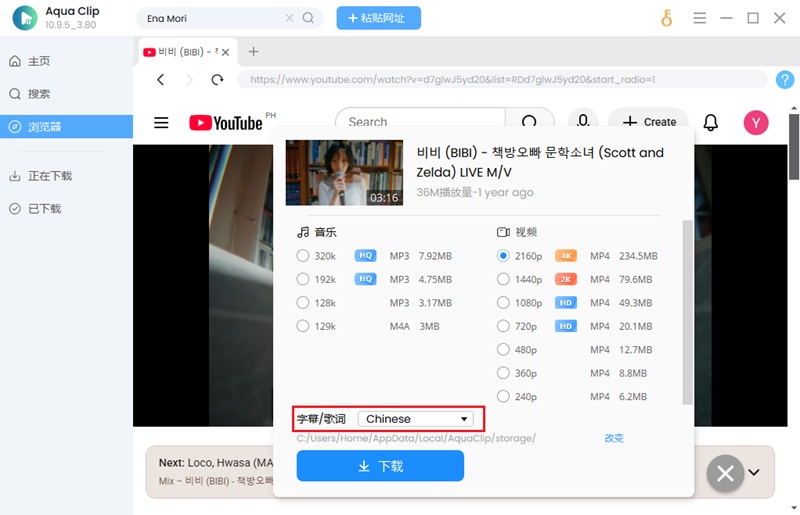Open the YouTube guide menu

(x=161, y=122)
